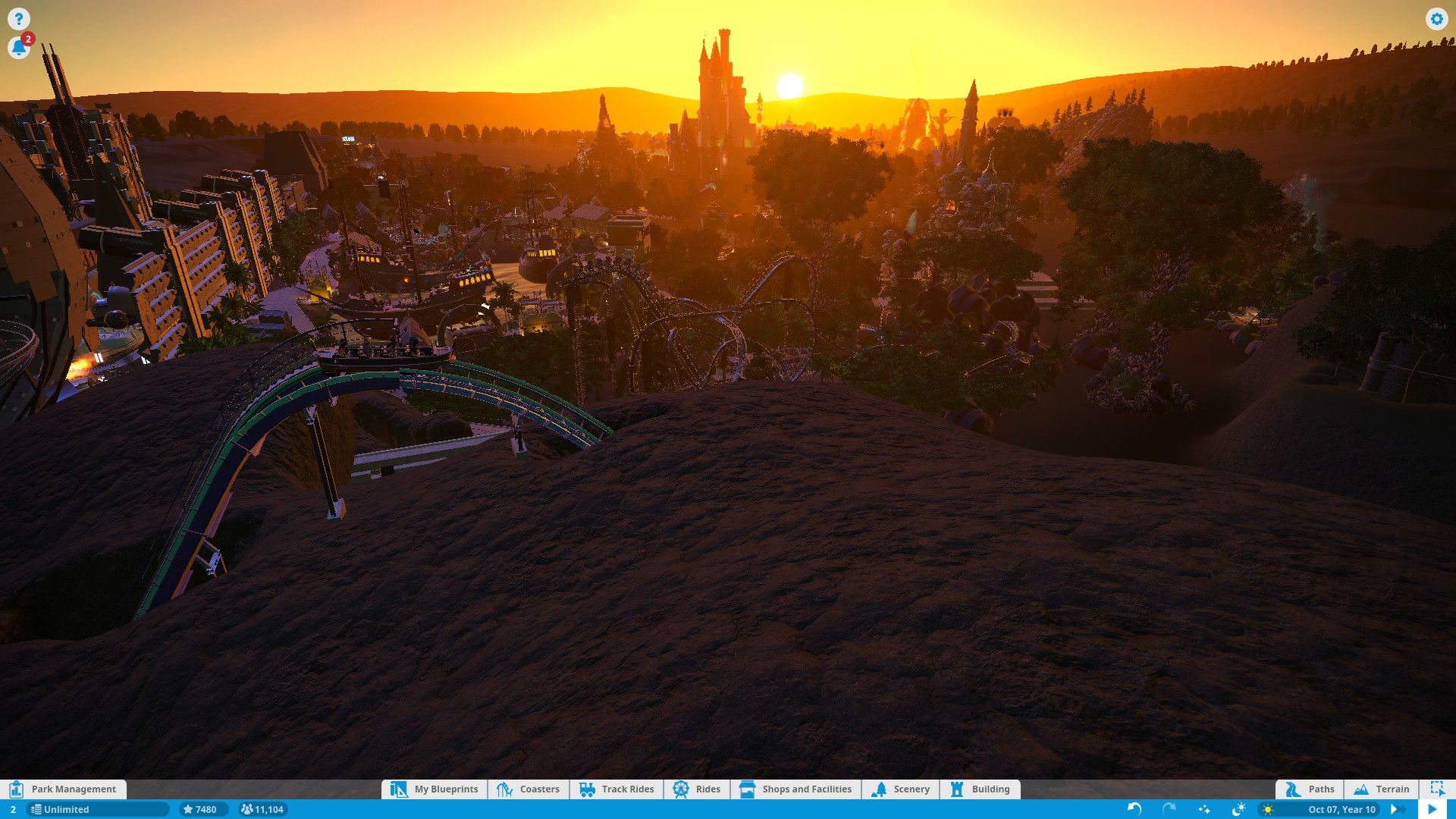Open the Track Rides tab

point(617,789)
